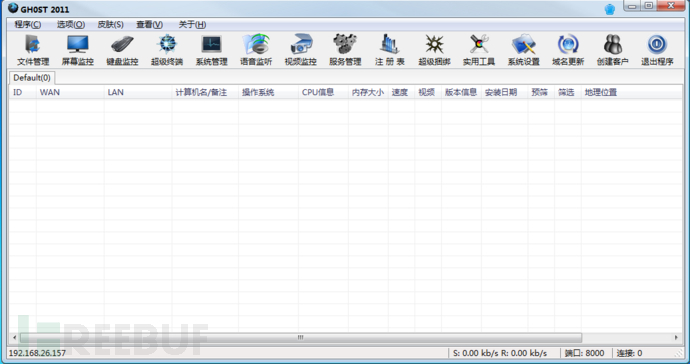Viewport: 690px width, 364px height.
Task: Click the 地理位置 column header
Action: (631, 92)
